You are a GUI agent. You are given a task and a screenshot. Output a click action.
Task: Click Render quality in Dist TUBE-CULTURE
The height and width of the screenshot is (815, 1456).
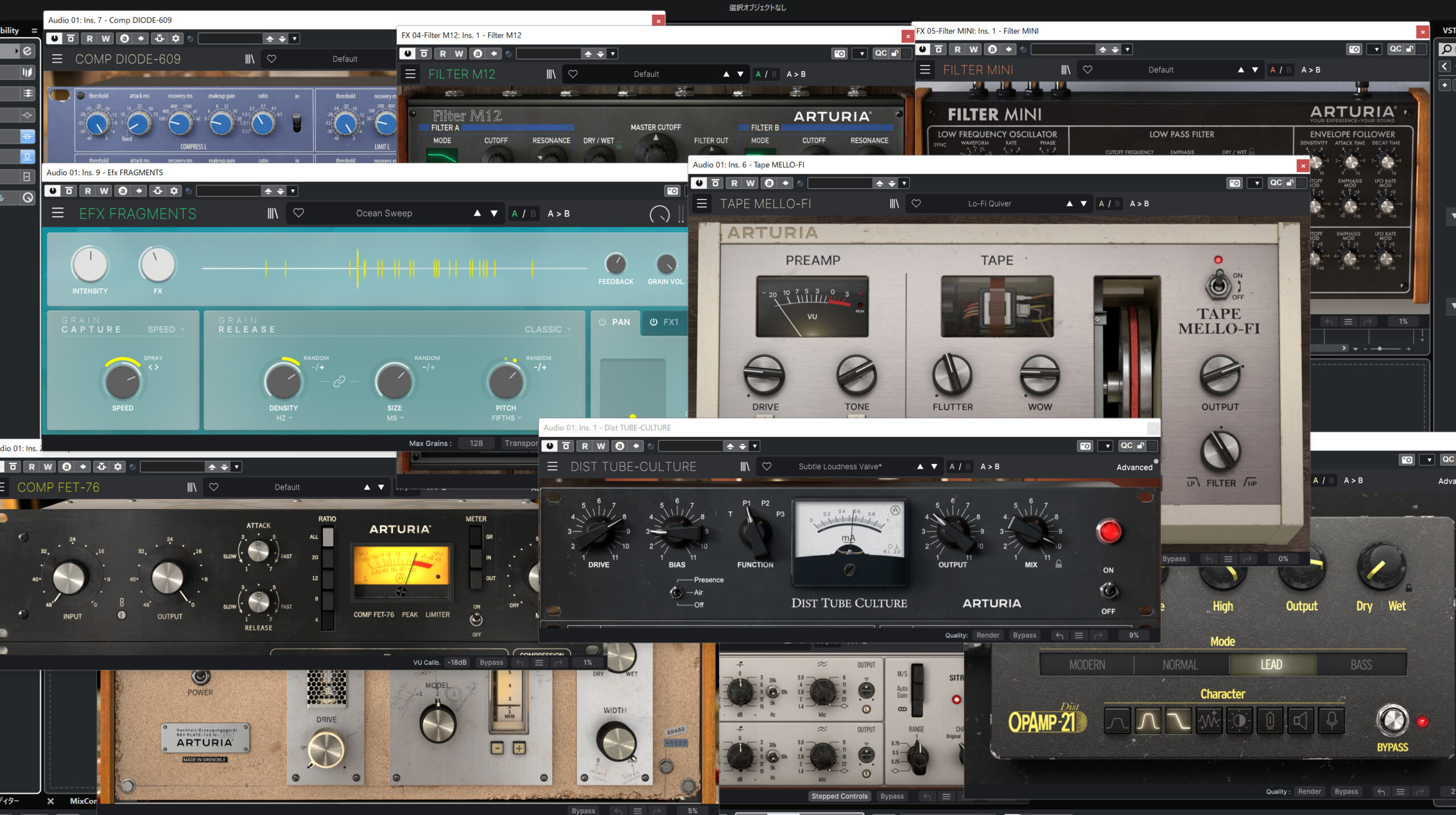click(x=987, y=635)
